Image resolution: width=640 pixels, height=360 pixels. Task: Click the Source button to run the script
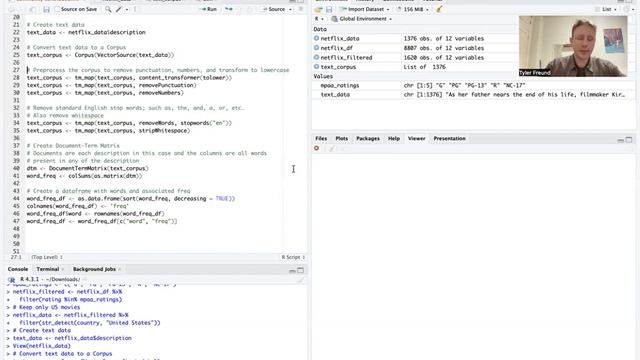point(274,9)
